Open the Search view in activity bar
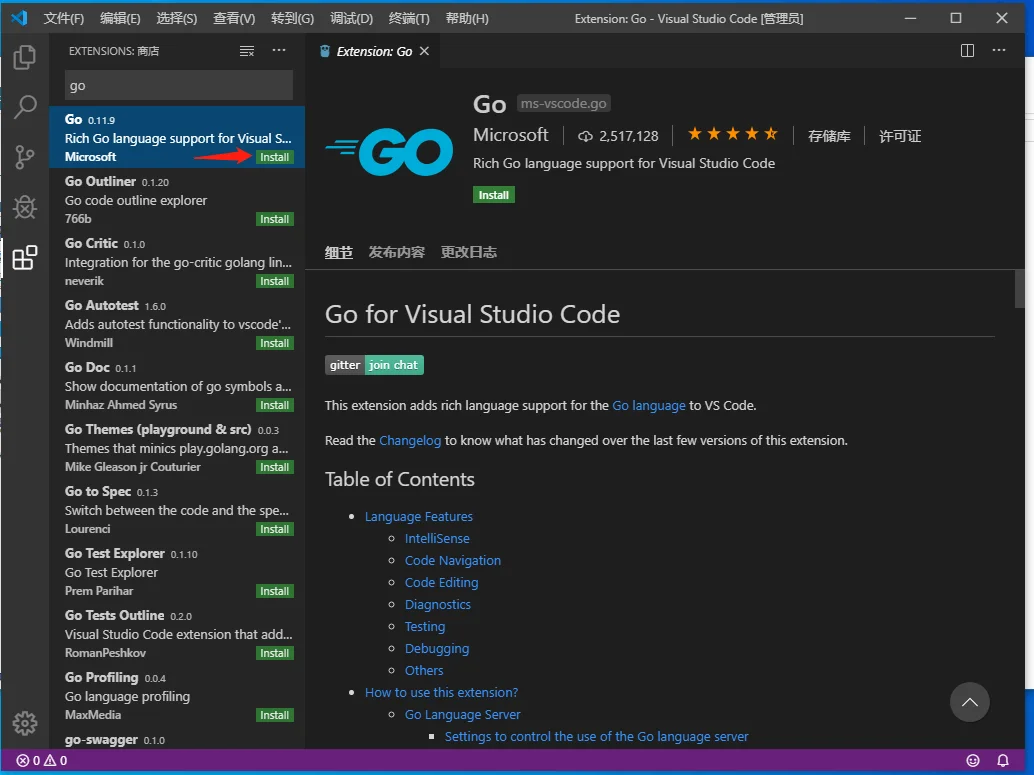 (x=24, y=107)
